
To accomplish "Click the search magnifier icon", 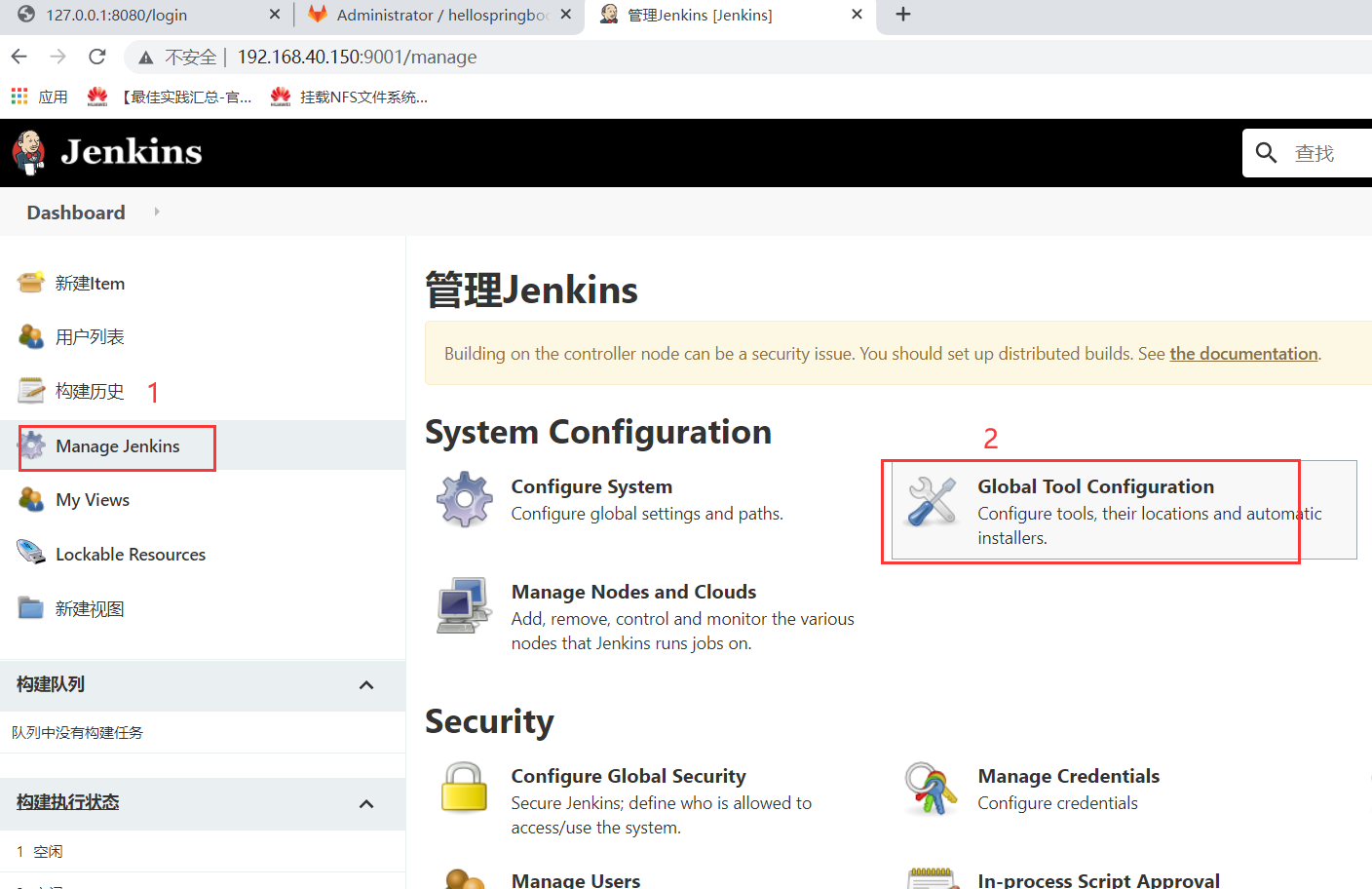I will [x=1266, y=152].
